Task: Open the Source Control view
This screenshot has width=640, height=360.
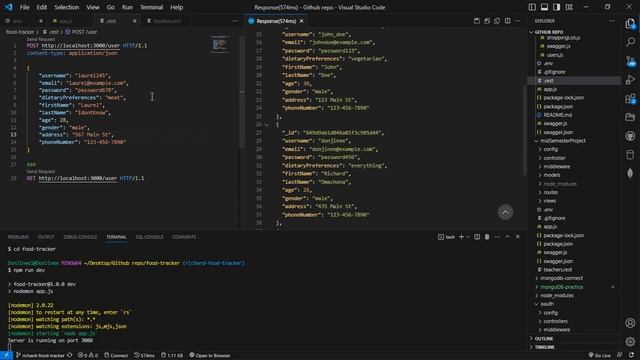Action: [x=630, y=61]
